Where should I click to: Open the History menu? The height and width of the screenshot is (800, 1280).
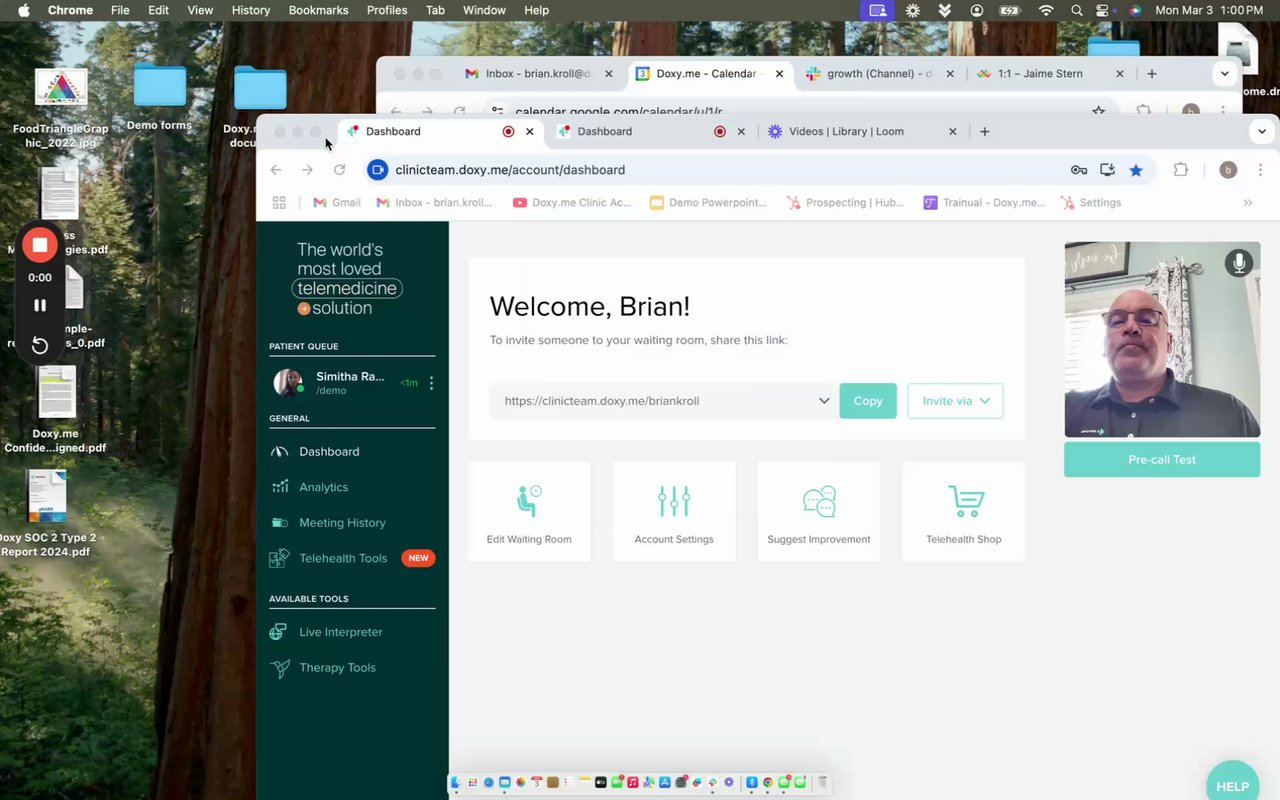click(x=251, y=10)
